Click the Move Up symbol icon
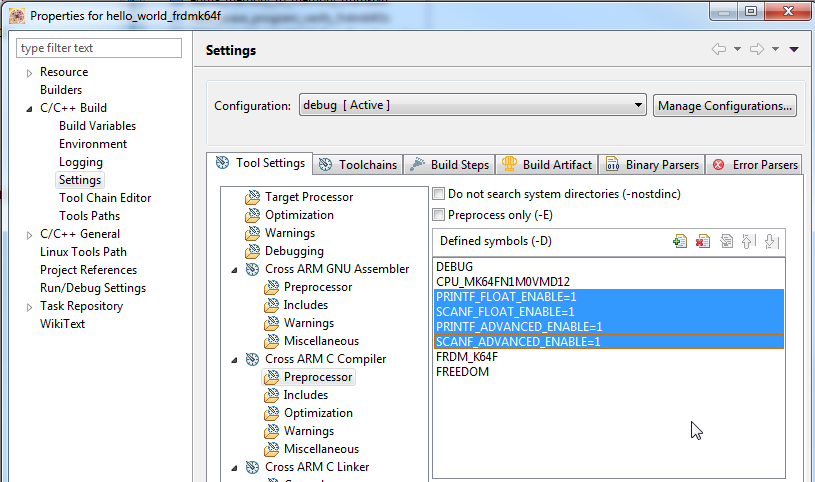815x482 pixels. pyautogui.click(x=748, y=241)
